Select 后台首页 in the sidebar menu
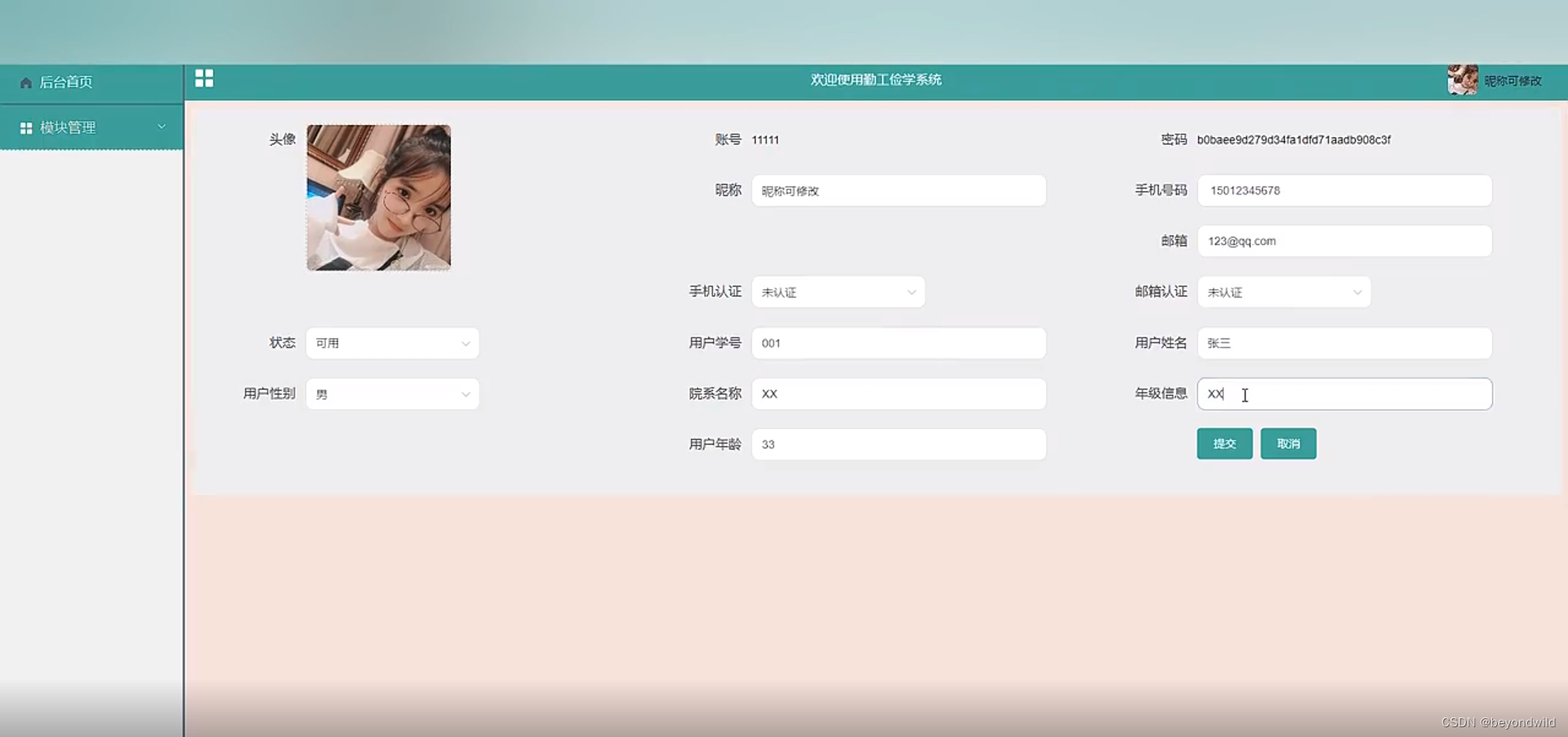The image size is (1568, 737). click(x=66, y=83)
